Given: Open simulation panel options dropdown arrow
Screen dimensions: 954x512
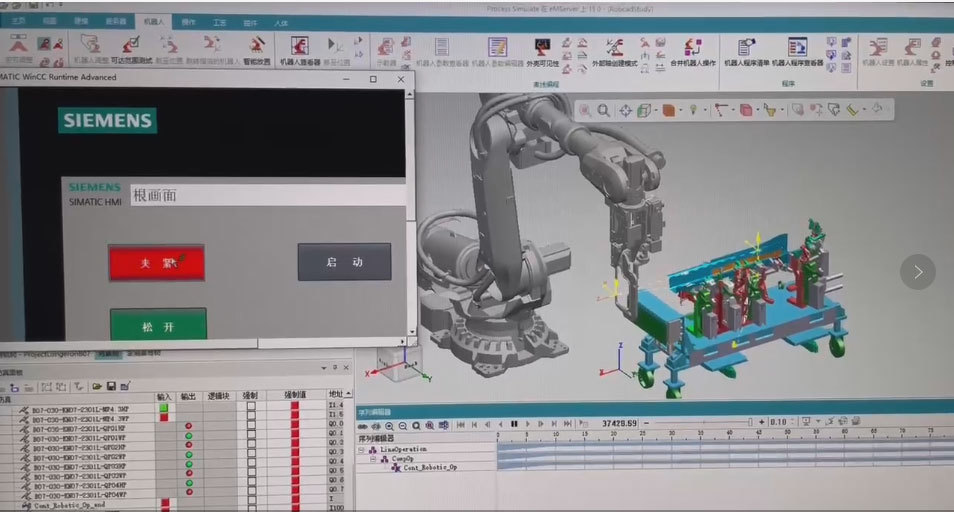Looking at the screenshot, I should click(x=324, y=368).
